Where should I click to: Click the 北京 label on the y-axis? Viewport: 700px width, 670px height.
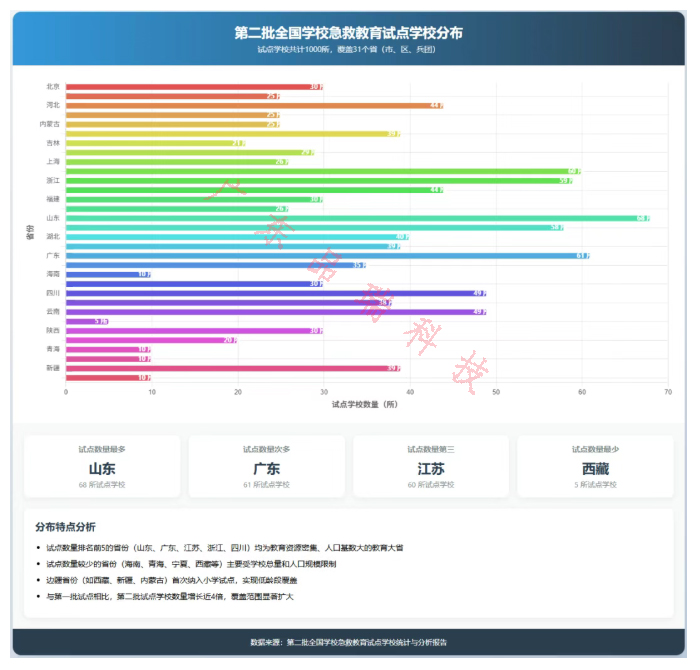point(52,87)
